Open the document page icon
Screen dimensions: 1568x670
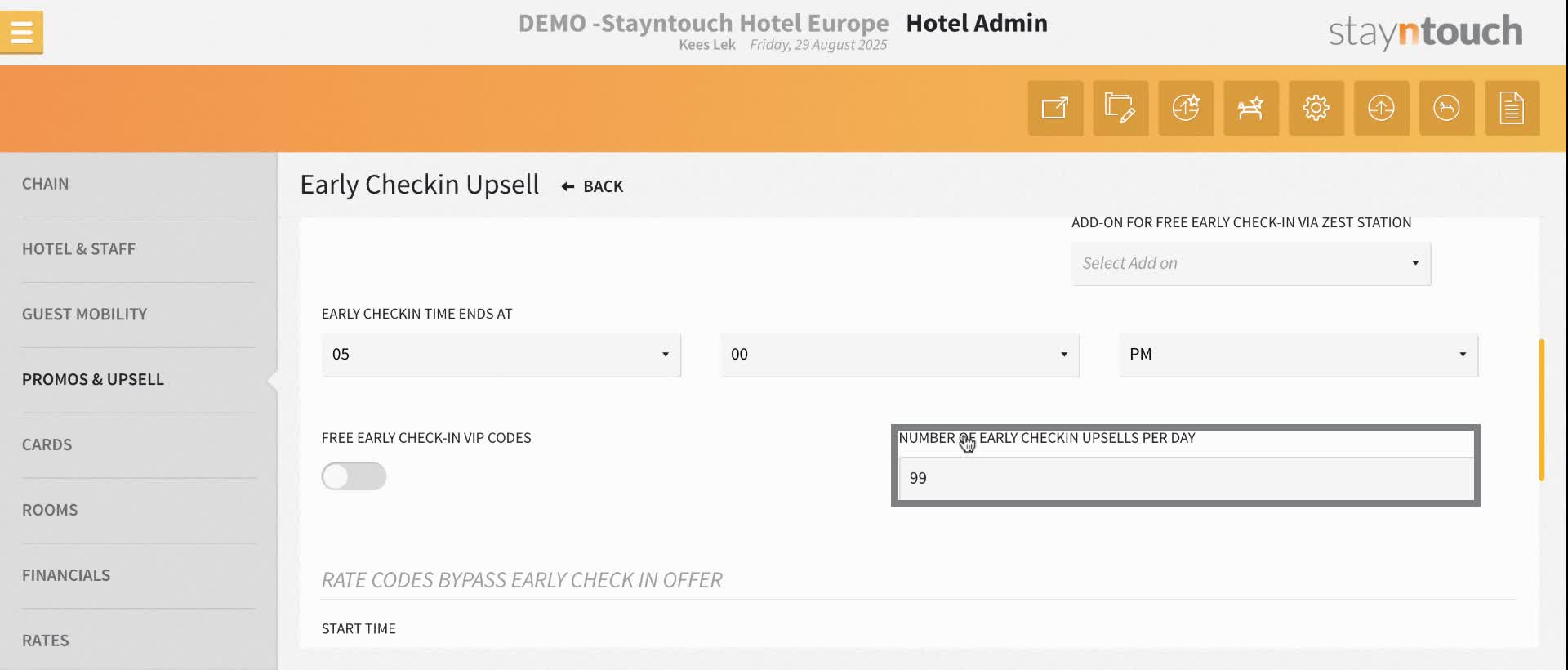(x=1512, y=108)
